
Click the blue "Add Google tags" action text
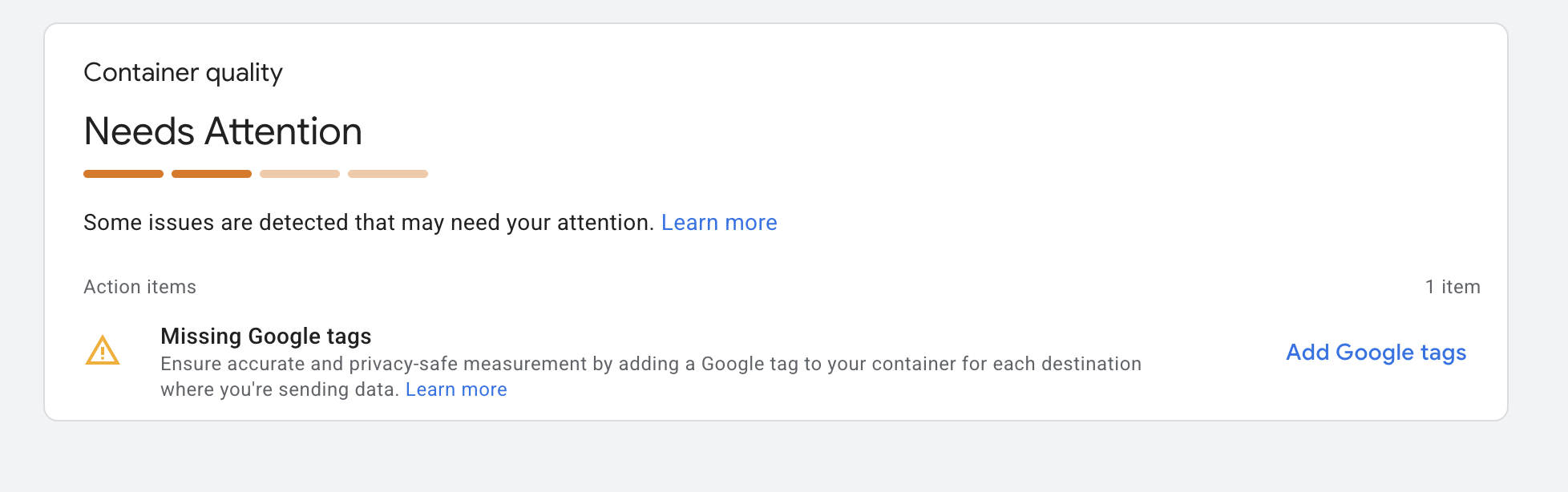coord(1376,353)
